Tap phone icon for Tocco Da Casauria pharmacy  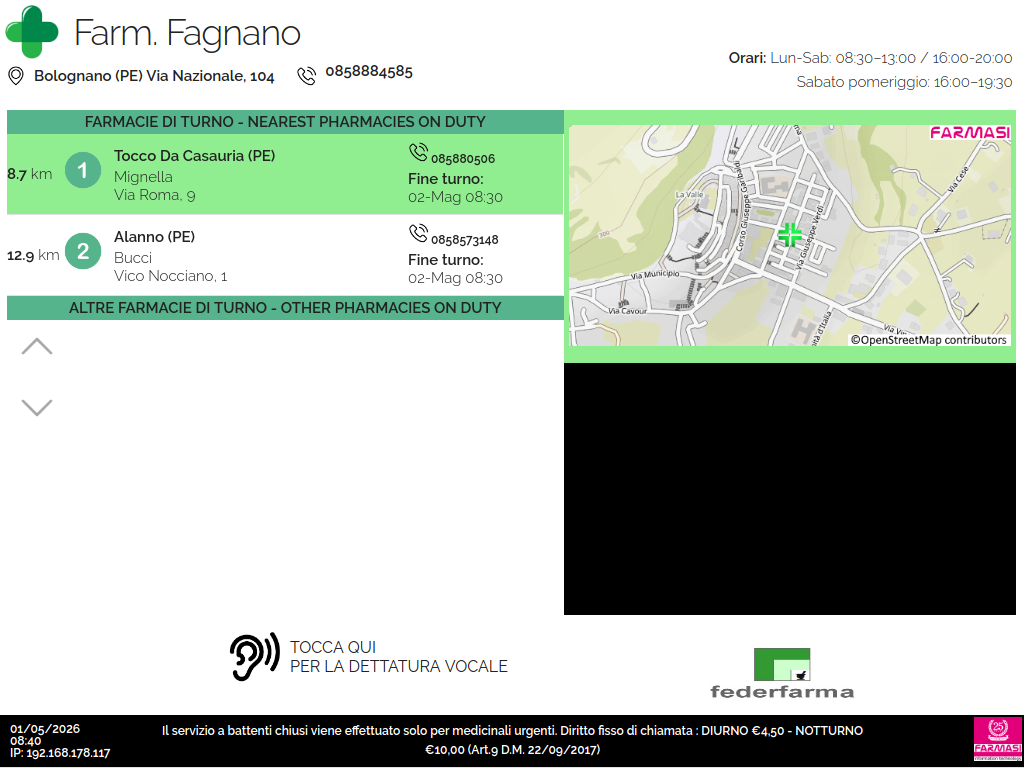(418, 152)
